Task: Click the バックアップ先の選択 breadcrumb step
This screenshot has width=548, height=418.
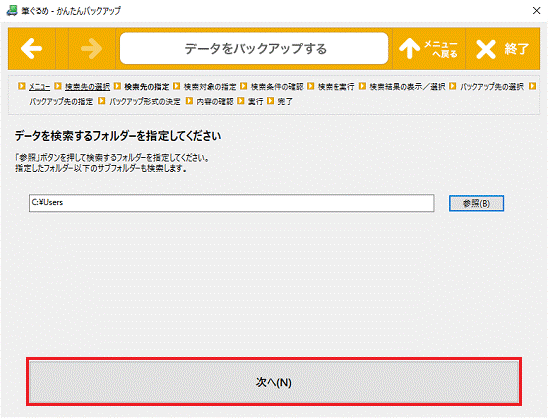Action: tap(492, 87)
